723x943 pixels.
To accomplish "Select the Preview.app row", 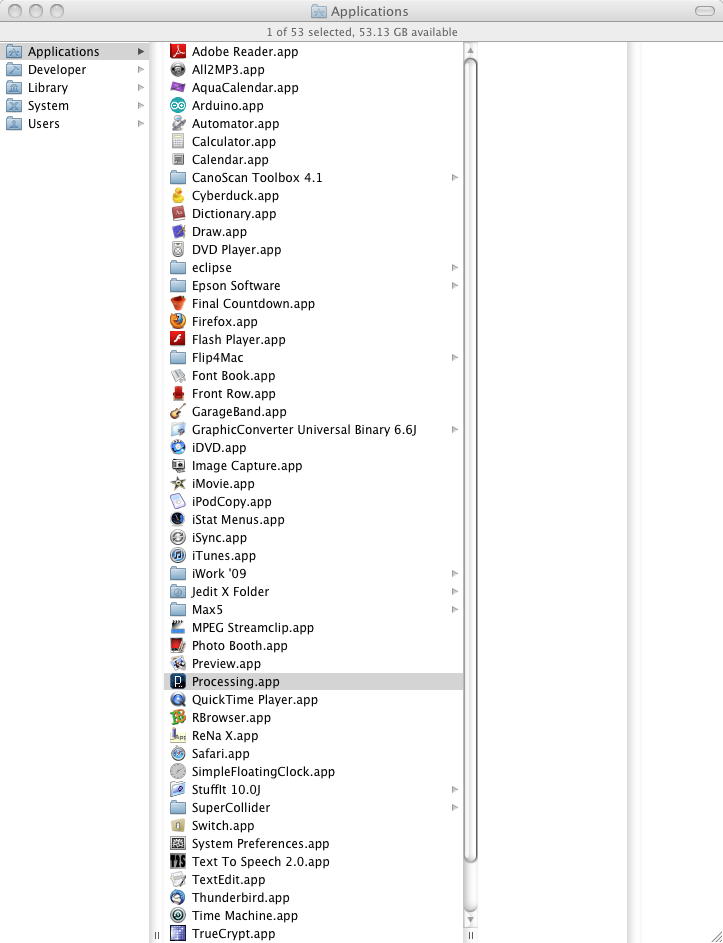I will [313, 663].
